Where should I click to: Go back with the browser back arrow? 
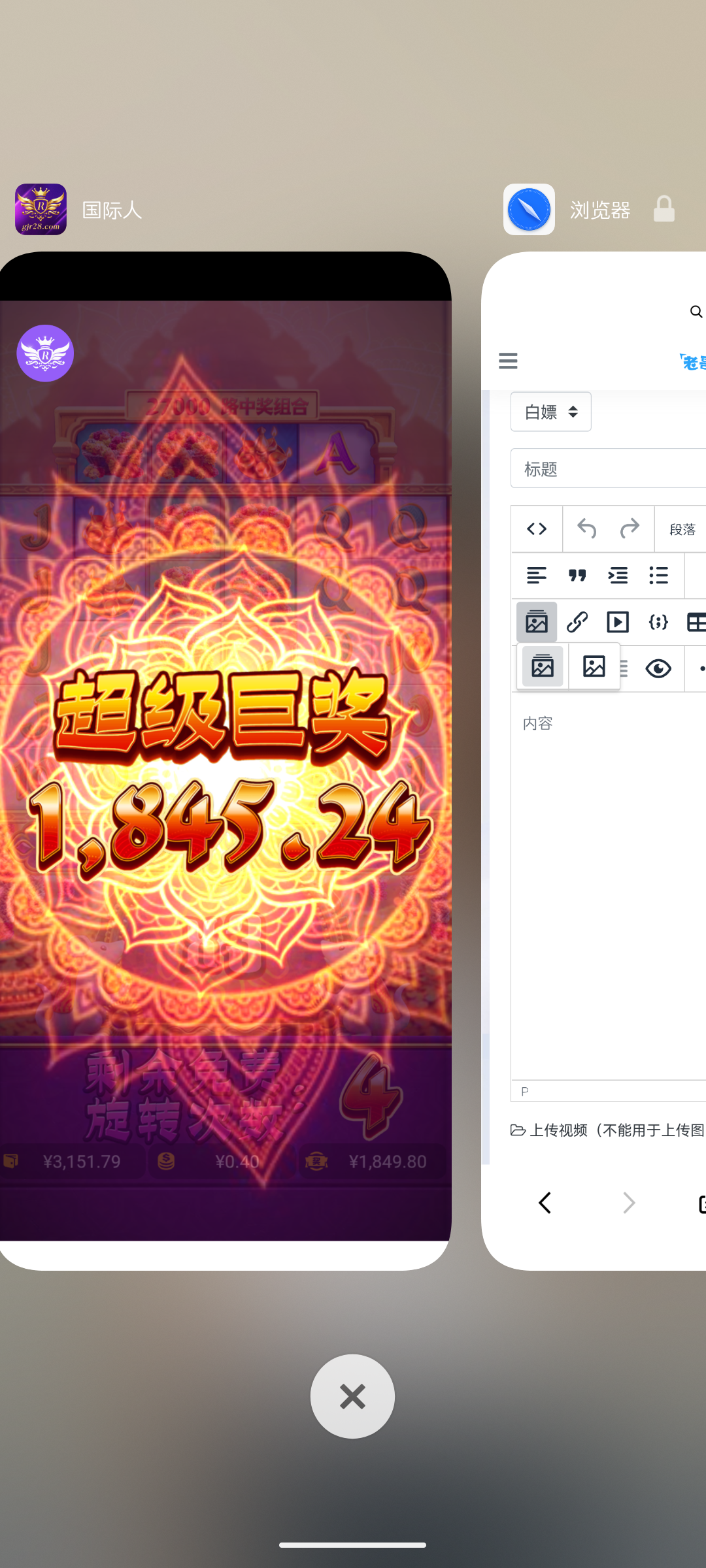pyautogui.click(x=545, y=1203)
